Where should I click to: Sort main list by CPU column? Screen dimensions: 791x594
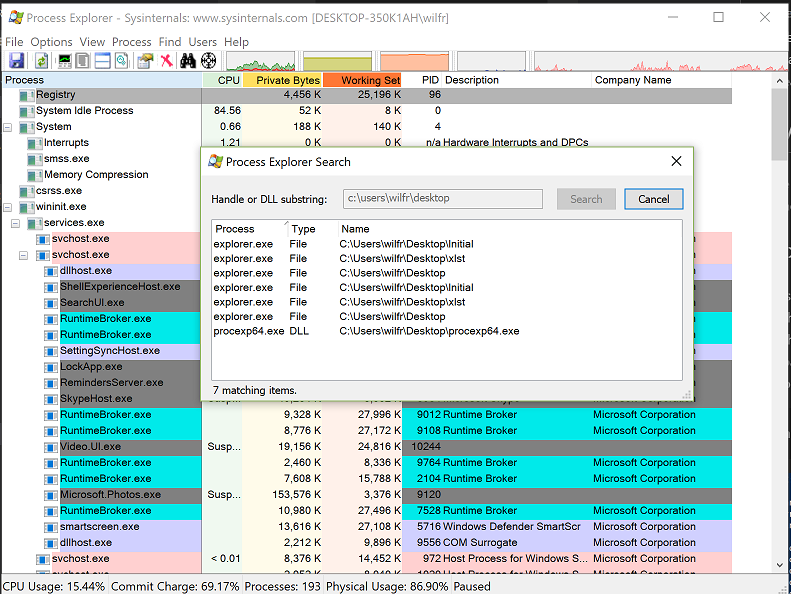[222, 80]
